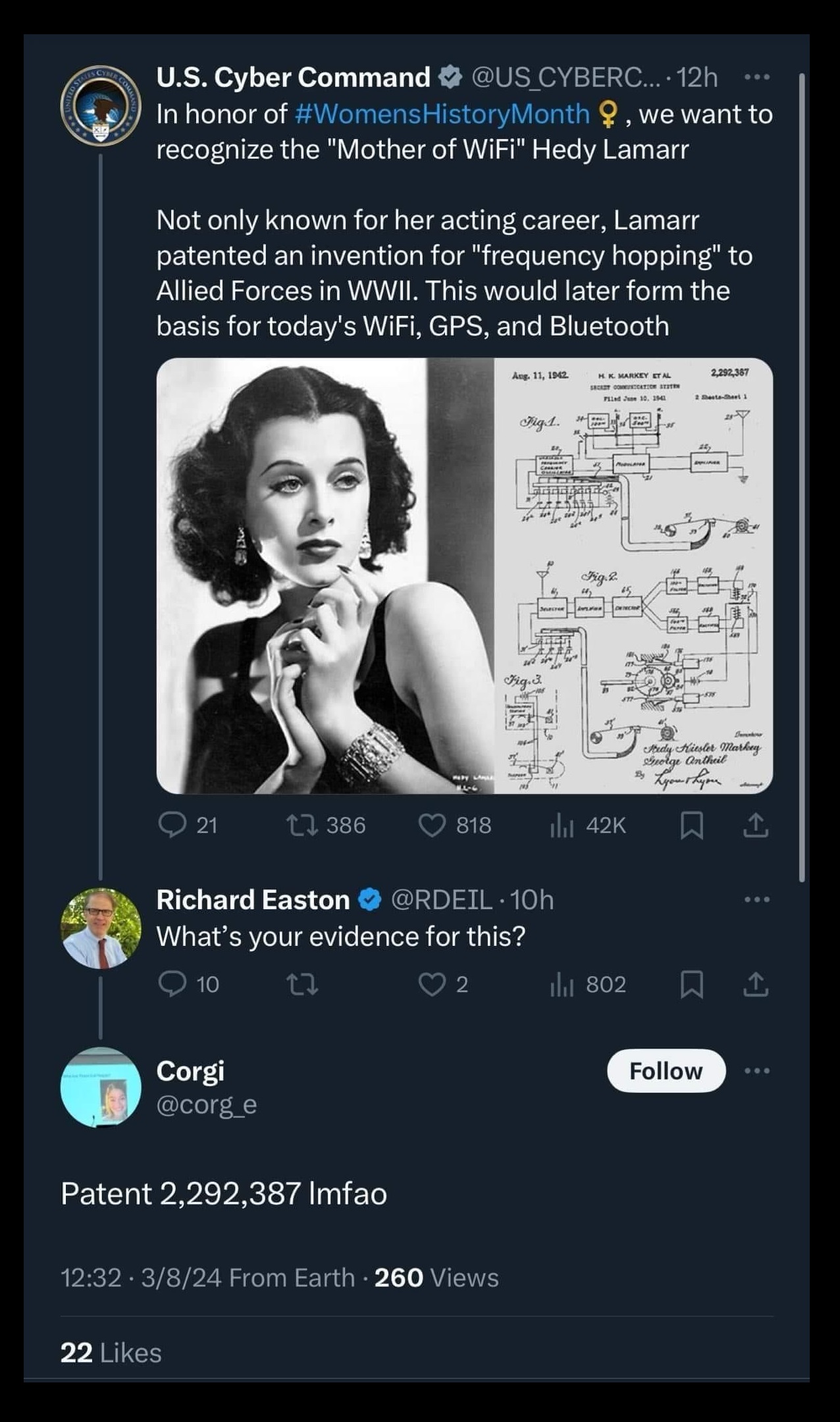Bookmark Richard Easton's tweet

click(x=691, y=984)
